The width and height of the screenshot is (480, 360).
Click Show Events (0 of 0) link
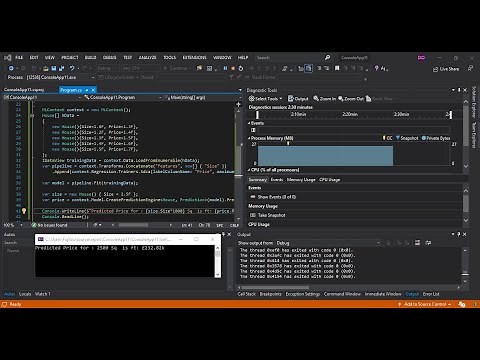[x=277, y=197]
